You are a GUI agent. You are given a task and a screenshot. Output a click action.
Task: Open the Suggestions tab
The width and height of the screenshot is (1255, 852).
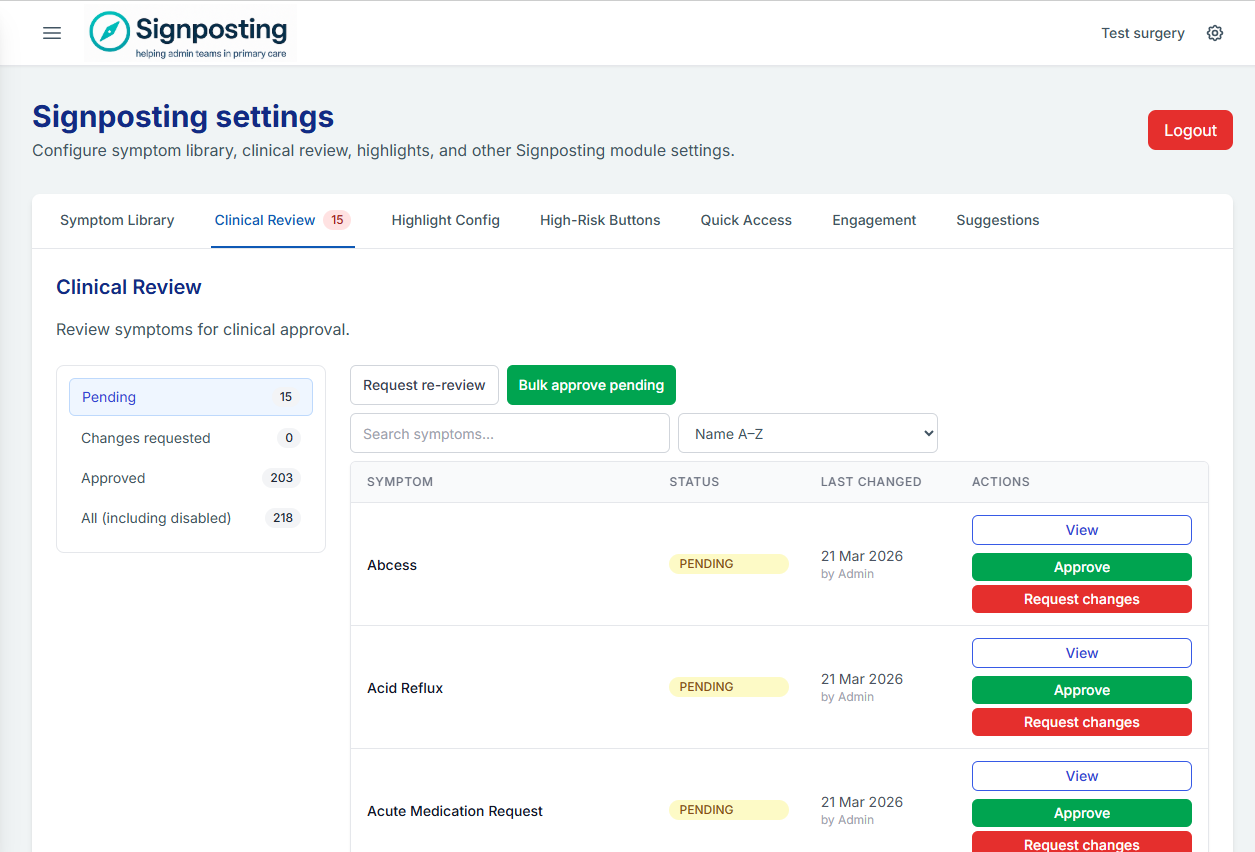click(x=997, y=220)
